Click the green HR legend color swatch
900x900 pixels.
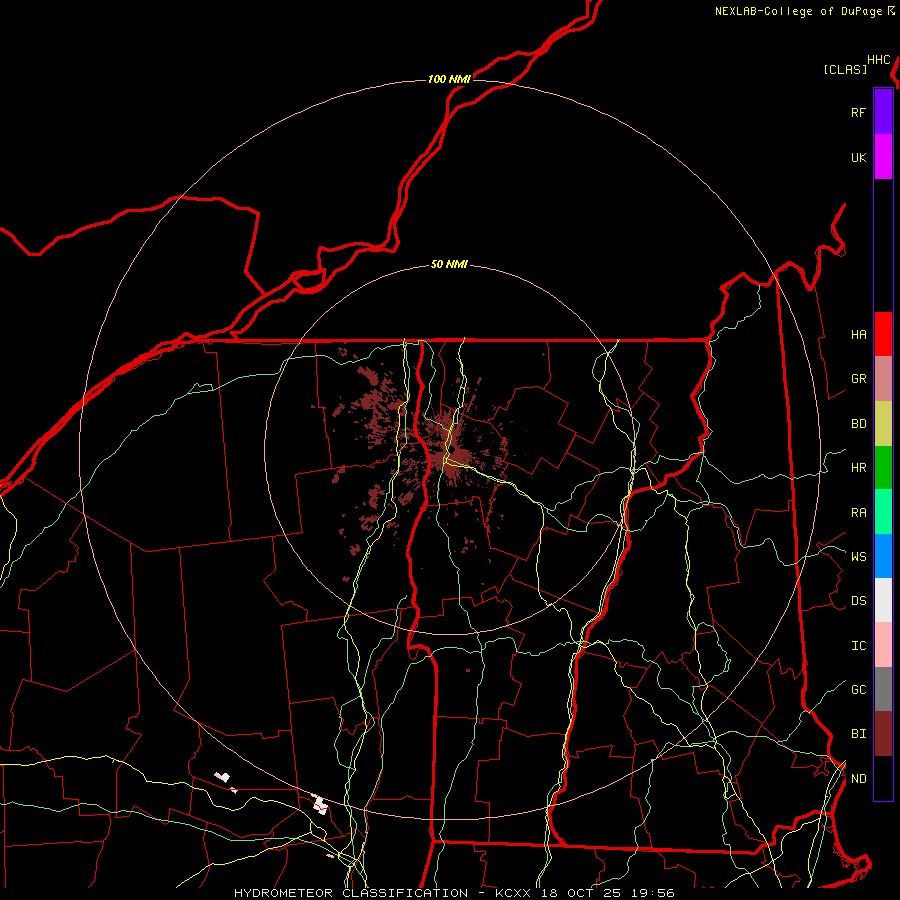(883, 468)
